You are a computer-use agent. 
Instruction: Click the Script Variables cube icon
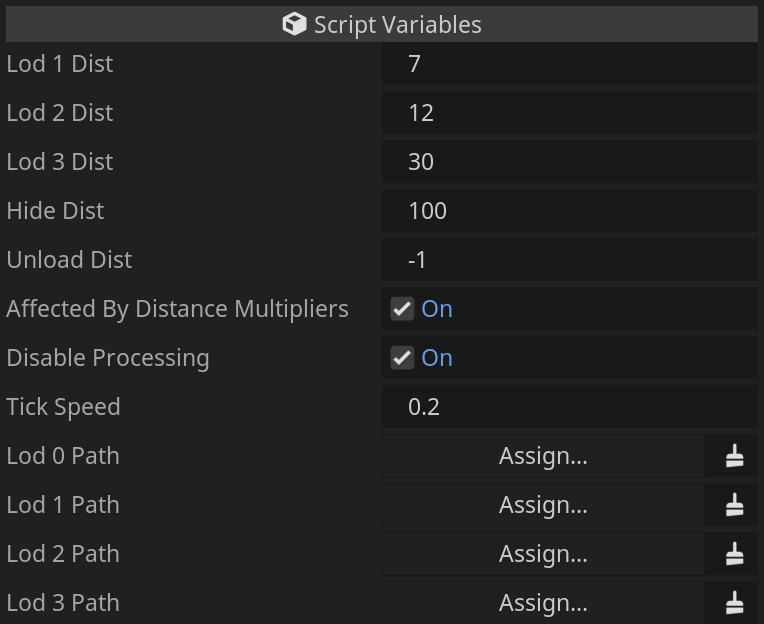tap(294, 25)
